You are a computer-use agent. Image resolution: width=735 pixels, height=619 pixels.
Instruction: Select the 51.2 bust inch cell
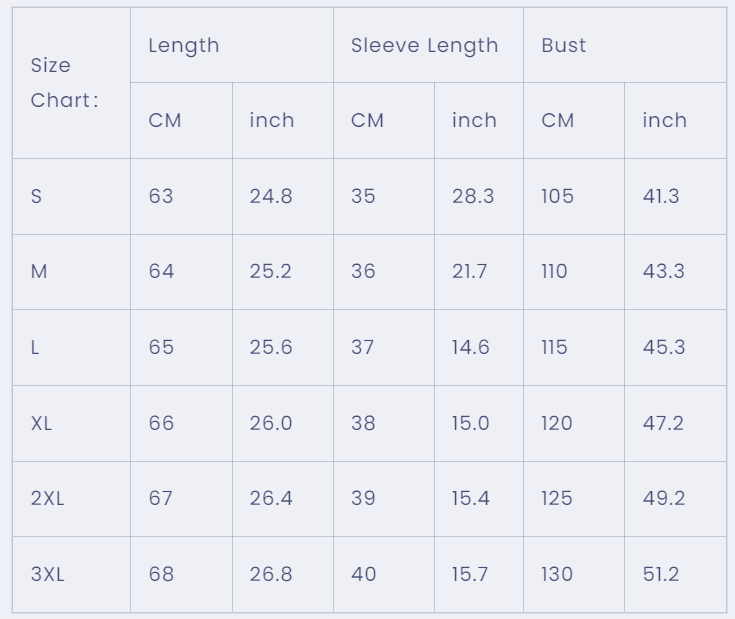675,574
